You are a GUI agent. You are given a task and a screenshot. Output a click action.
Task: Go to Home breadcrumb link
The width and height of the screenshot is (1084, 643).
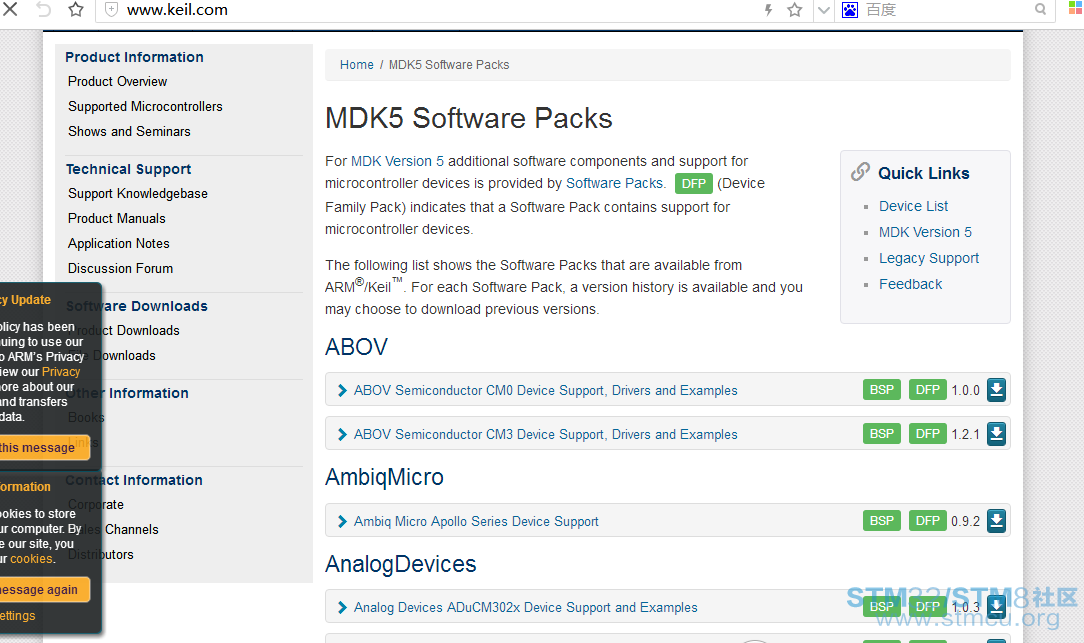pos(357,65)
